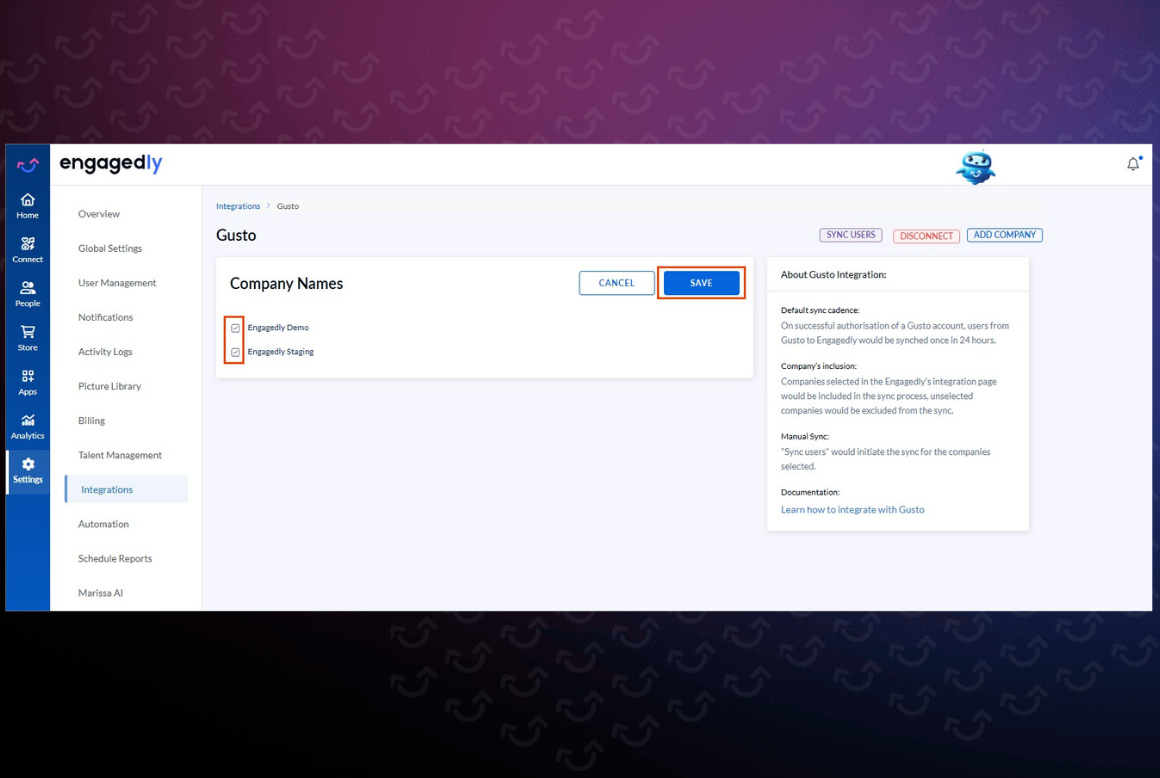Open Activity Logs
This screenshot has width=1160, height=778.
pyautogui.click(x=105, y=351)
